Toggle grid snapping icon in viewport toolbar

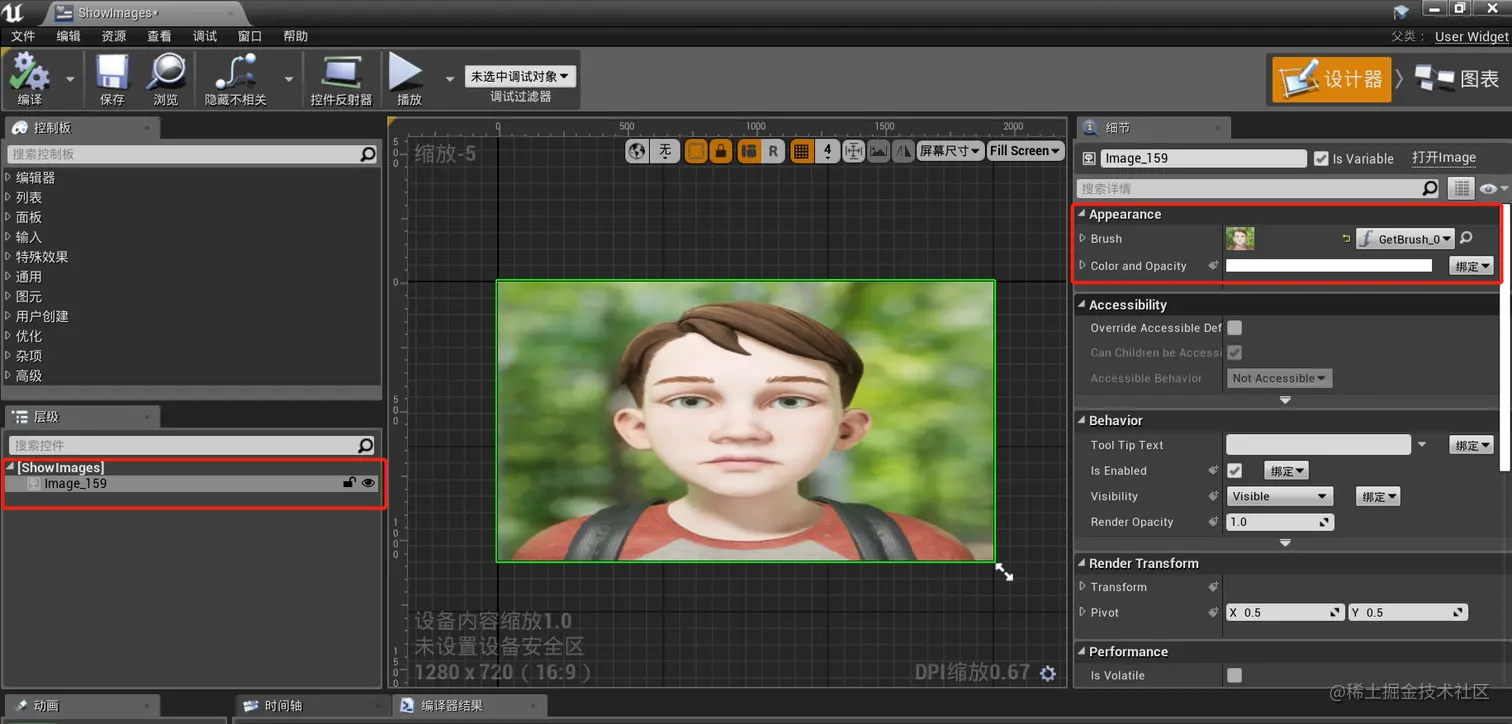click(x=800, y=151)
